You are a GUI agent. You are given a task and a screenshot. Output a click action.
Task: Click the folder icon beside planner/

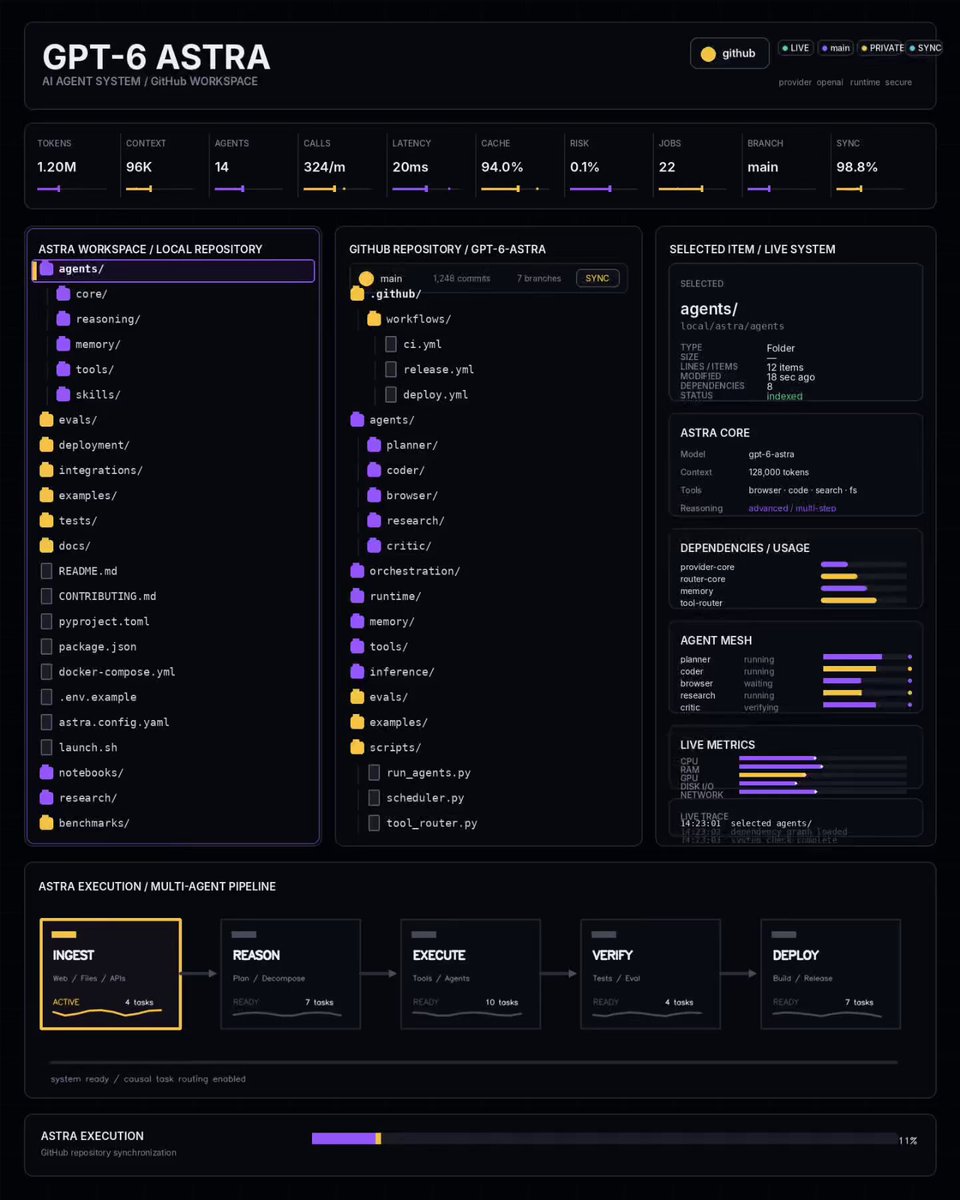click(374, 445)
